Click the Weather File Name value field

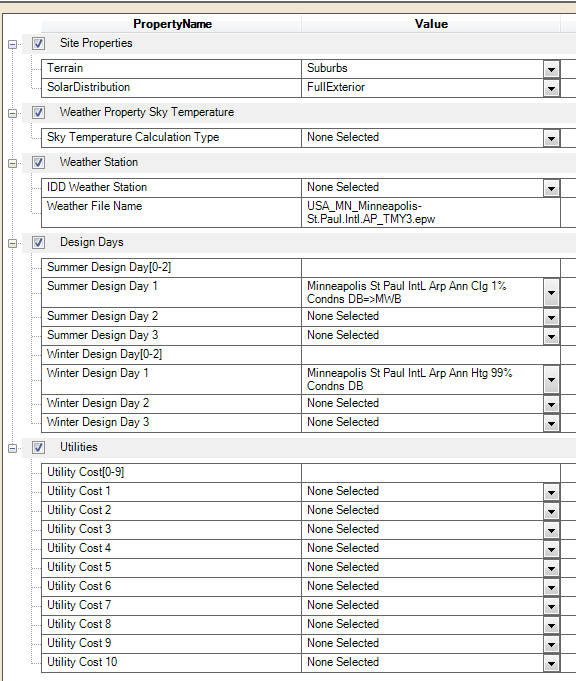[x=430, y=212]
